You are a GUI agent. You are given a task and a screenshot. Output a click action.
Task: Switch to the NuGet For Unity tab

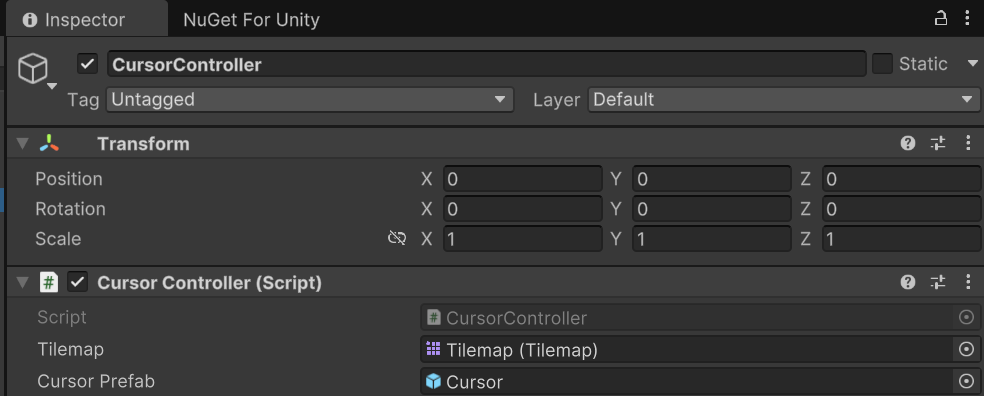[x=251, y=20]
